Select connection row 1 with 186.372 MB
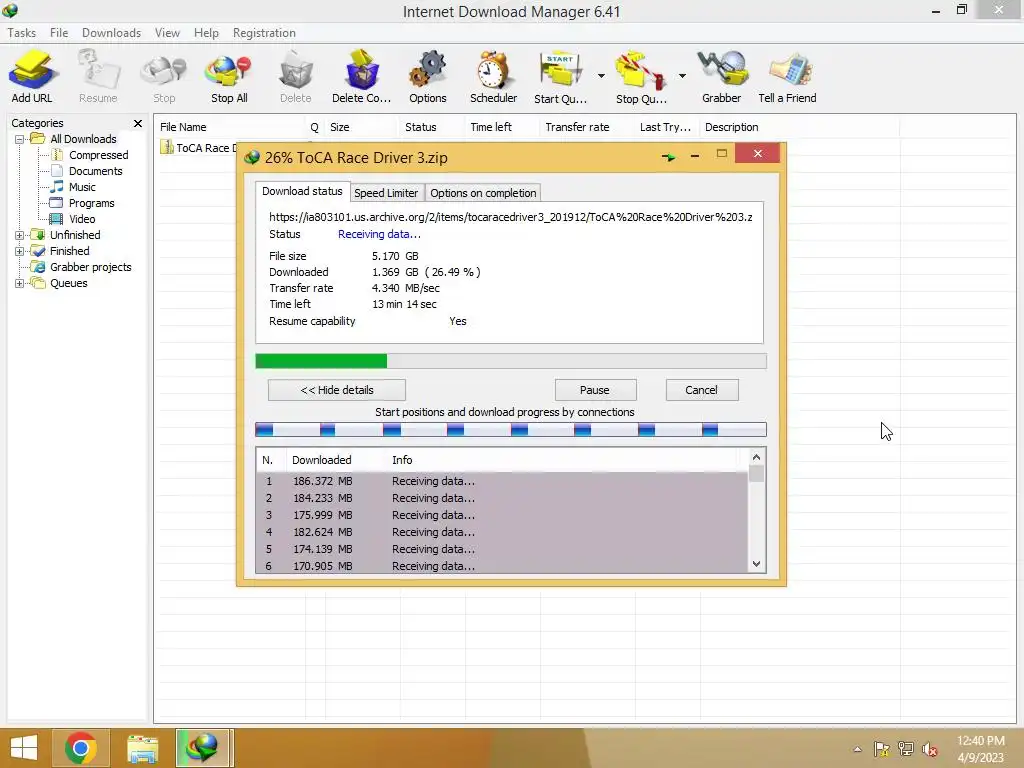 [502, 481]
